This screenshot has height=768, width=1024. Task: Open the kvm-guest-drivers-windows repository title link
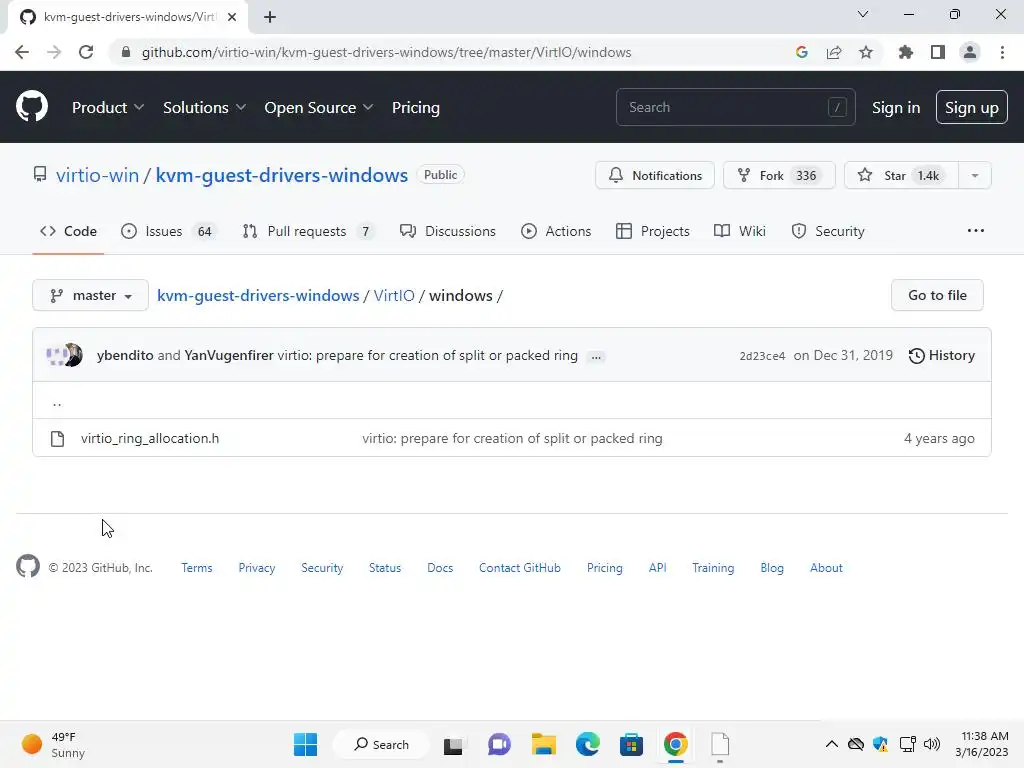click(281, 175)
